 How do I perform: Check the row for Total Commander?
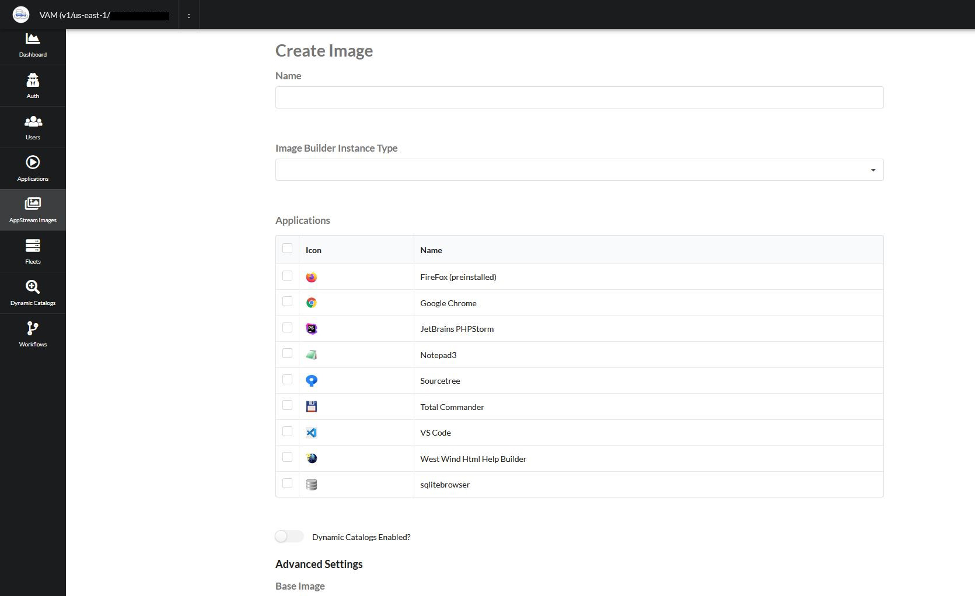(288, 405)
